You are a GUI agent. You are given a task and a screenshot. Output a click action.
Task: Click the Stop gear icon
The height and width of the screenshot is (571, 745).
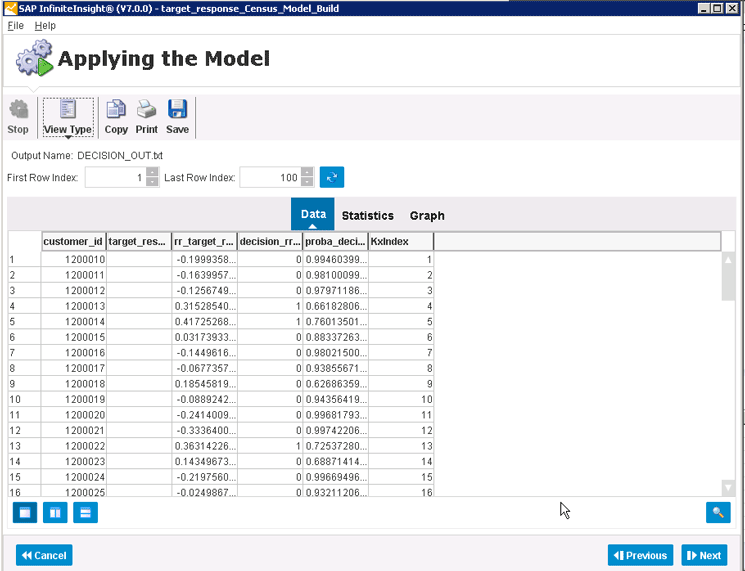click(18, 111)
